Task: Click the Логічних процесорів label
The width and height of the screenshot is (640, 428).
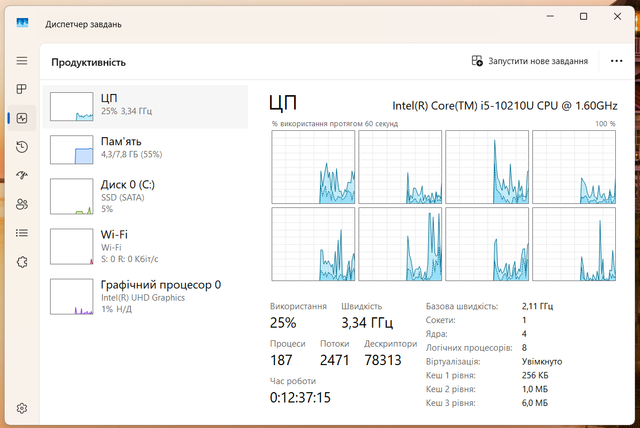Action: pyautogui.click(x=469, y=348)
